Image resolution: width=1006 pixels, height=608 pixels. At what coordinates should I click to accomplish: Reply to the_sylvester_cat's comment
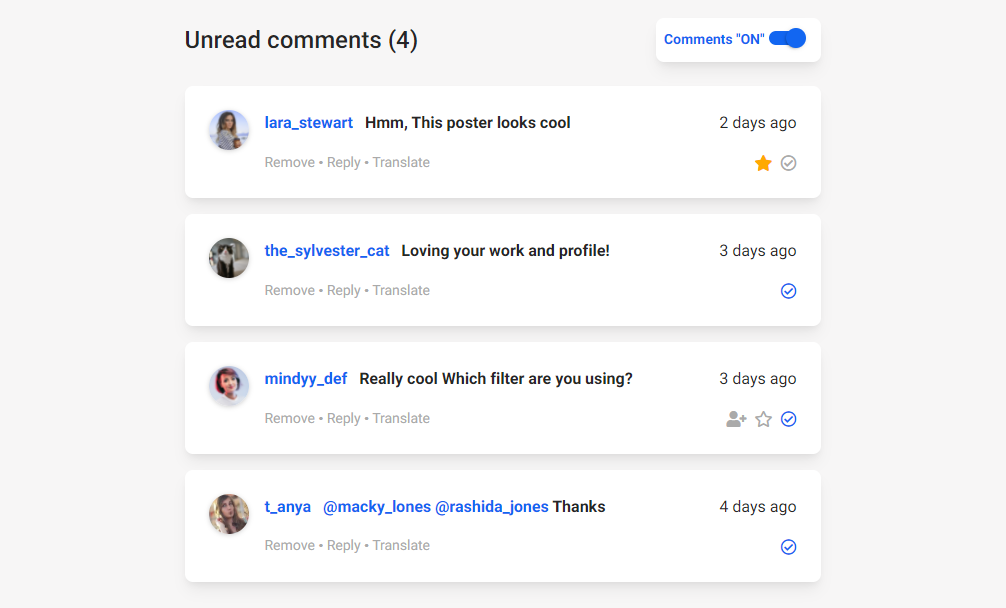click(x=344, y=290)
